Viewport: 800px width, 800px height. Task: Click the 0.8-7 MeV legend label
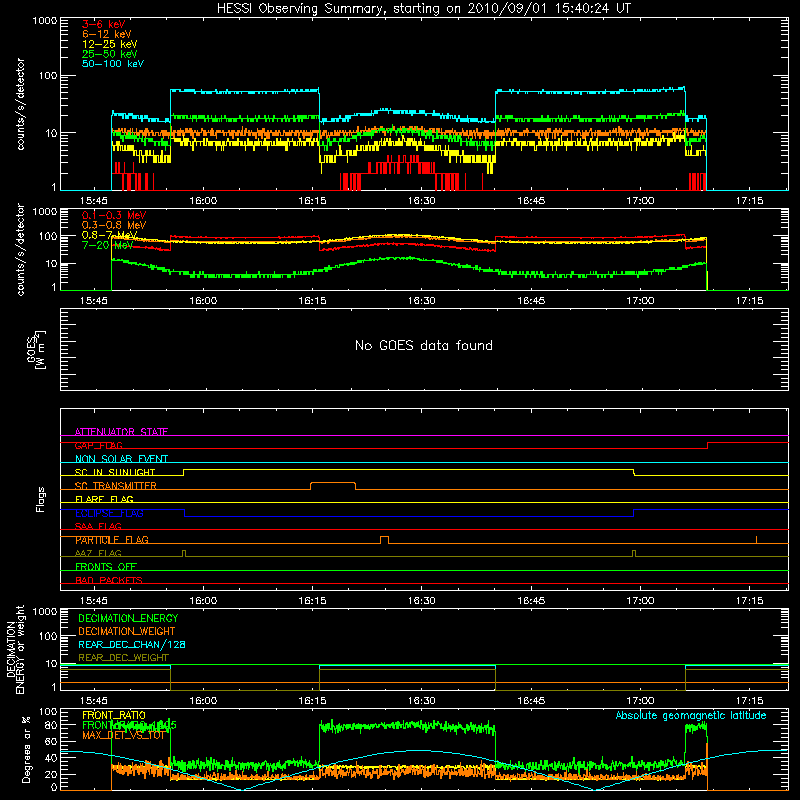pyautogui.click(x=110, y=235)
